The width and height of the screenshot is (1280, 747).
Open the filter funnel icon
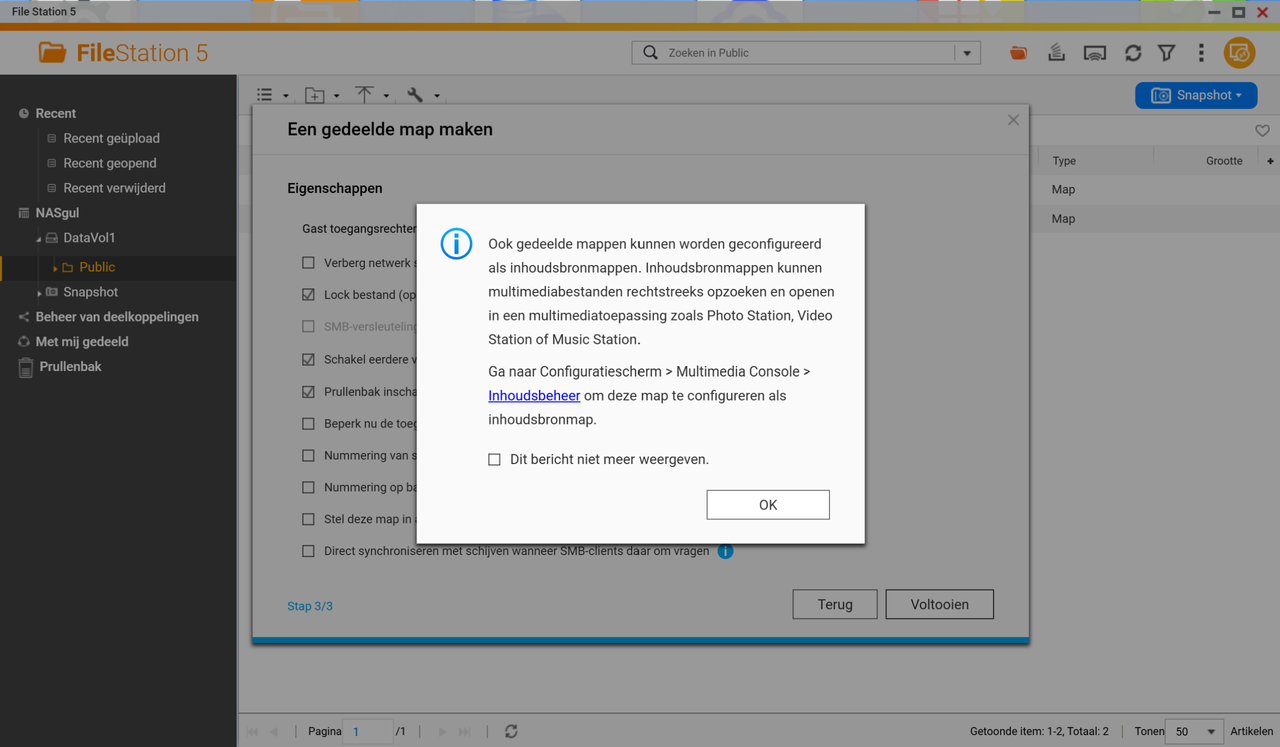1167,53
